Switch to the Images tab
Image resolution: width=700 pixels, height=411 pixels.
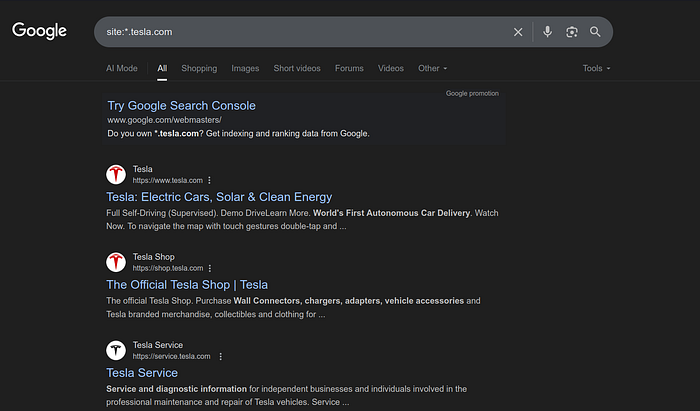(245, 68)
